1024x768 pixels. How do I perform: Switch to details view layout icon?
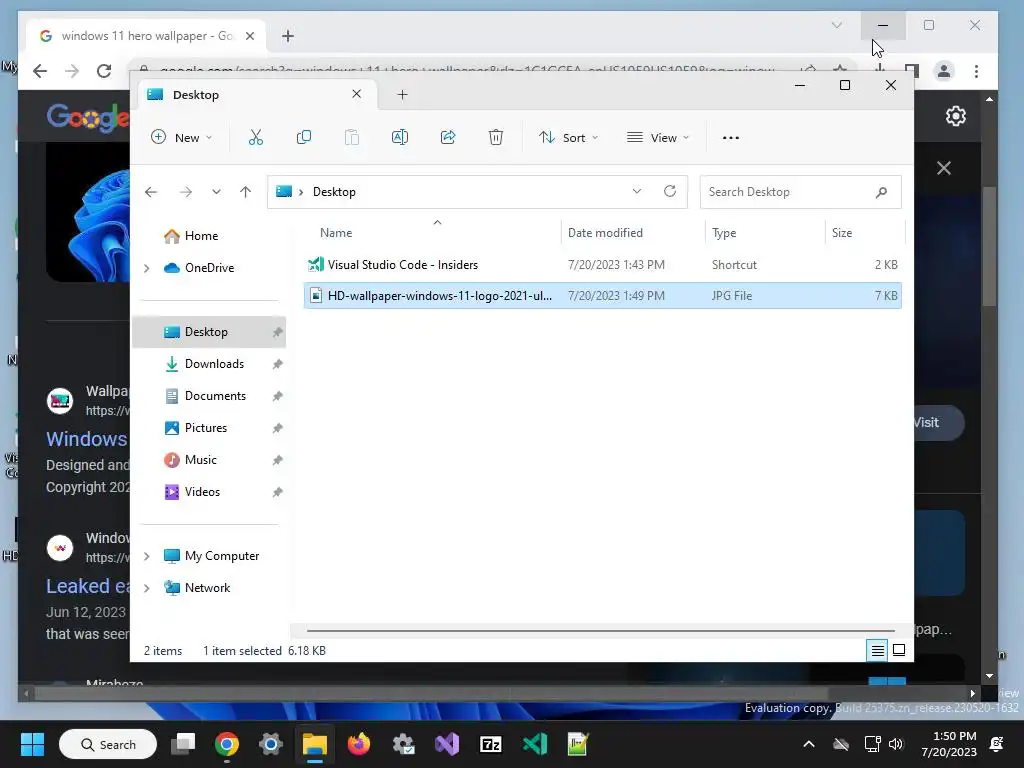pyautogui.click(x=877, y=650)
